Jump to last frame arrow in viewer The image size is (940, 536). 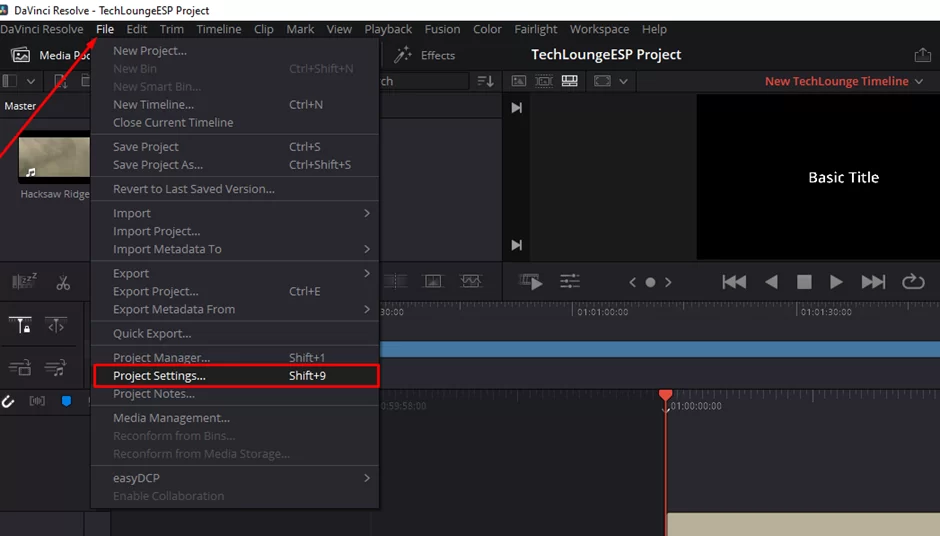[516, 245]
